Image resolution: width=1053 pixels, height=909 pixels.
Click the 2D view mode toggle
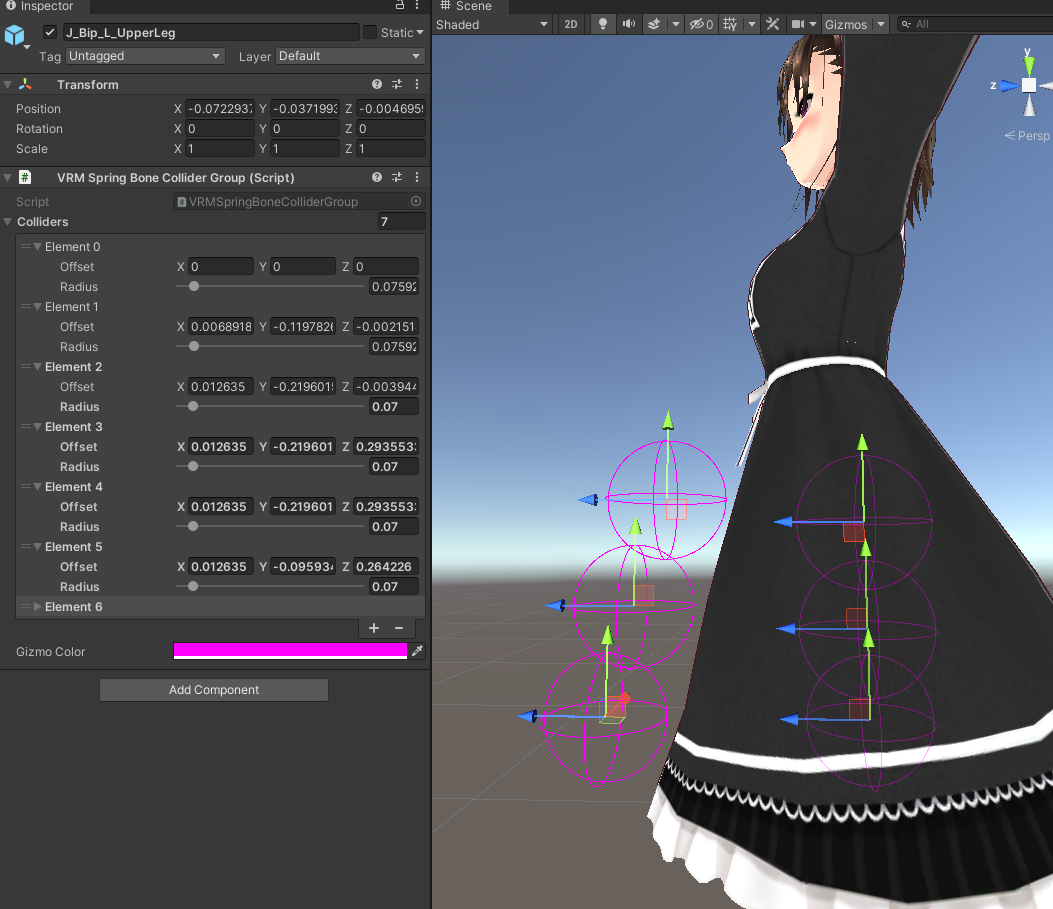[x=571, y=24]
